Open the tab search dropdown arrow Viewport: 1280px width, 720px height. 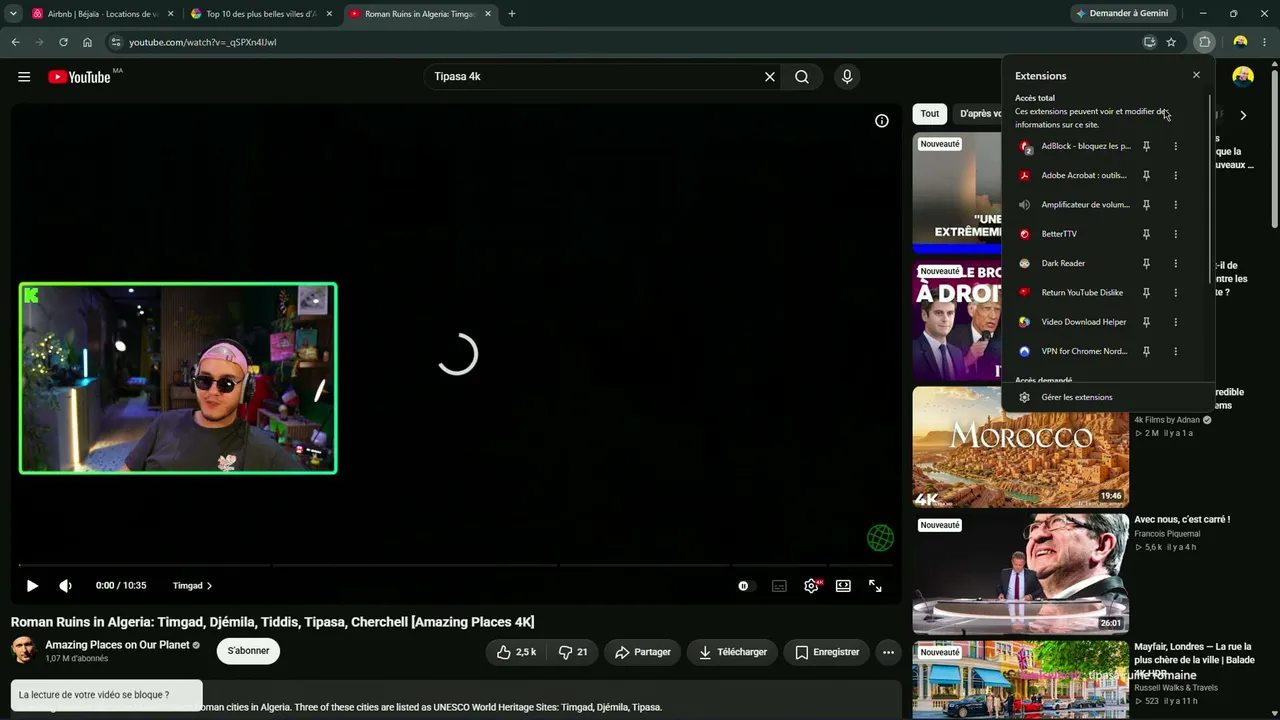(13, 14)
